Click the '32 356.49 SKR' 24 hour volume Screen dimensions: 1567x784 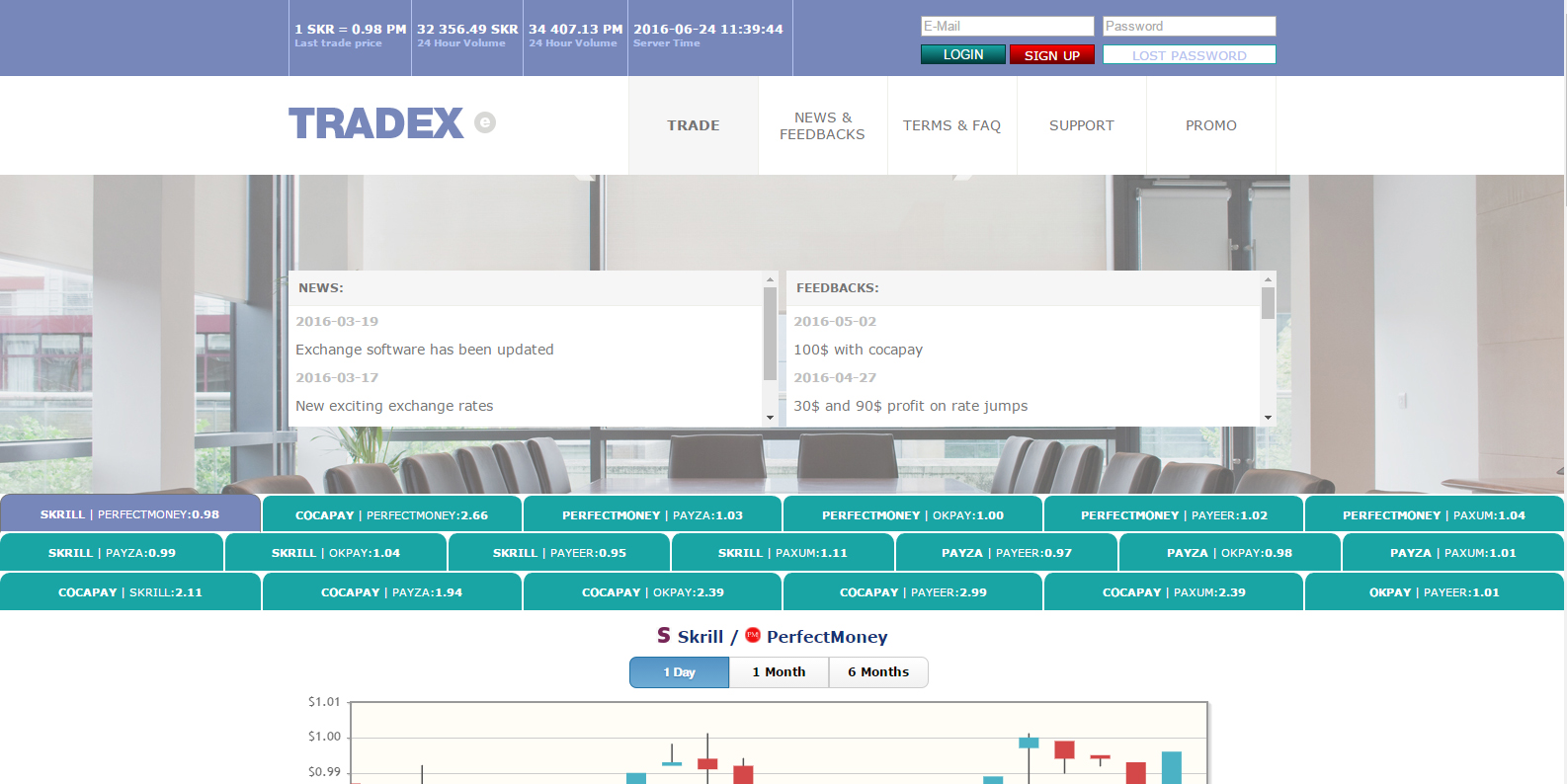(x=467, y=30)
